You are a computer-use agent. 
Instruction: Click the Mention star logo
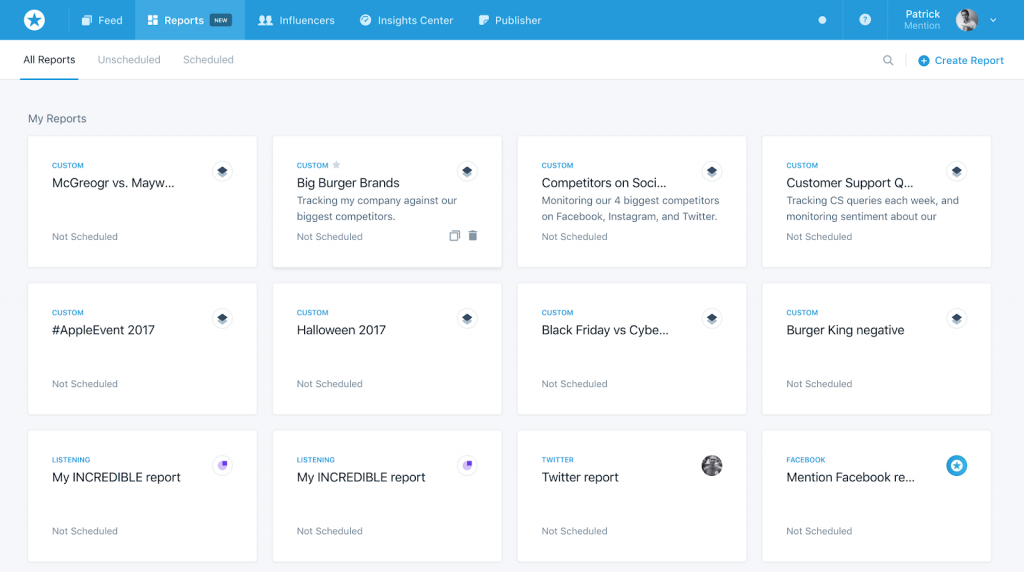click(35, 20)
